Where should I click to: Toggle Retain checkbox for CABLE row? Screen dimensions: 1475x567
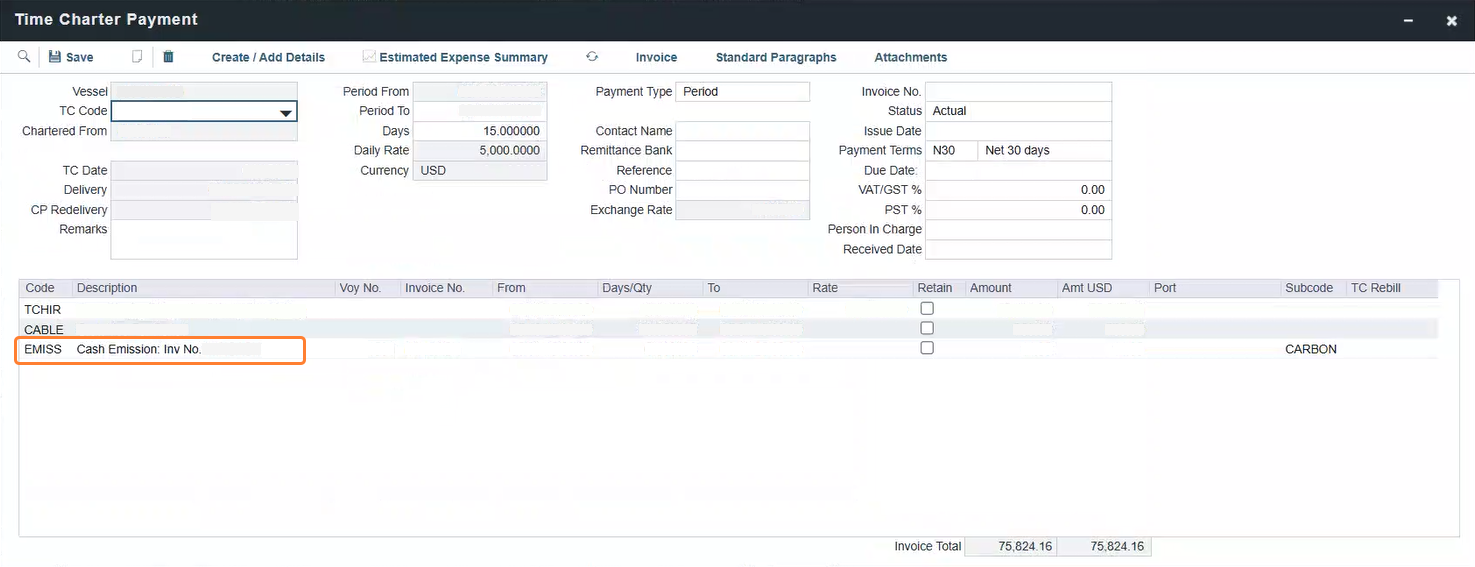pyautogui.click(x=927, y=328)
